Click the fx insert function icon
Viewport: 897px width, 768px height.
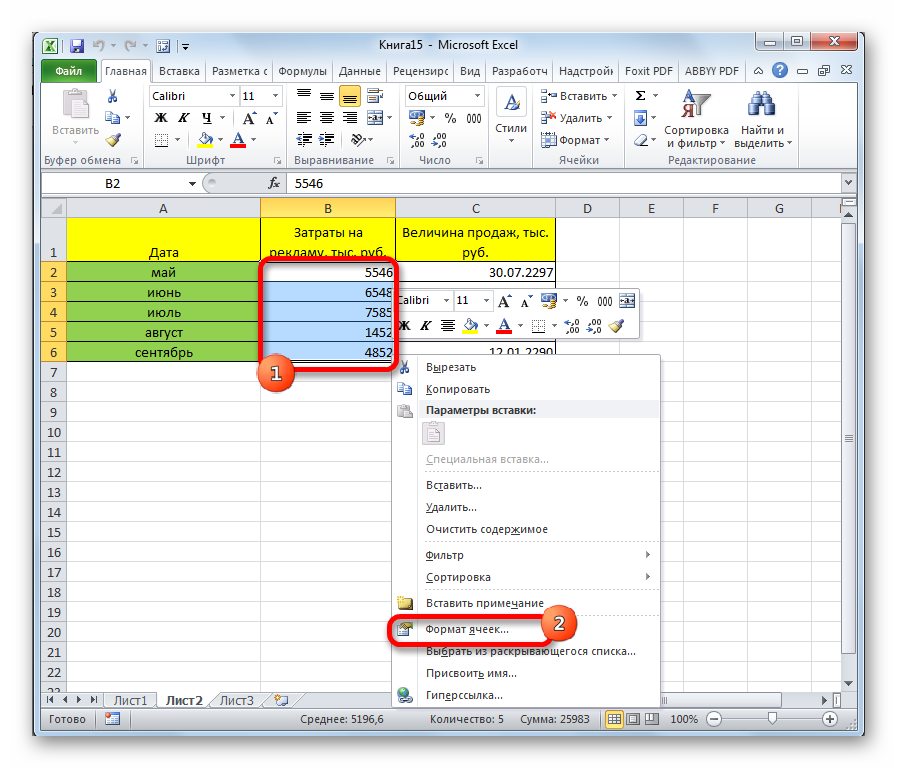(x=274, y=184)
